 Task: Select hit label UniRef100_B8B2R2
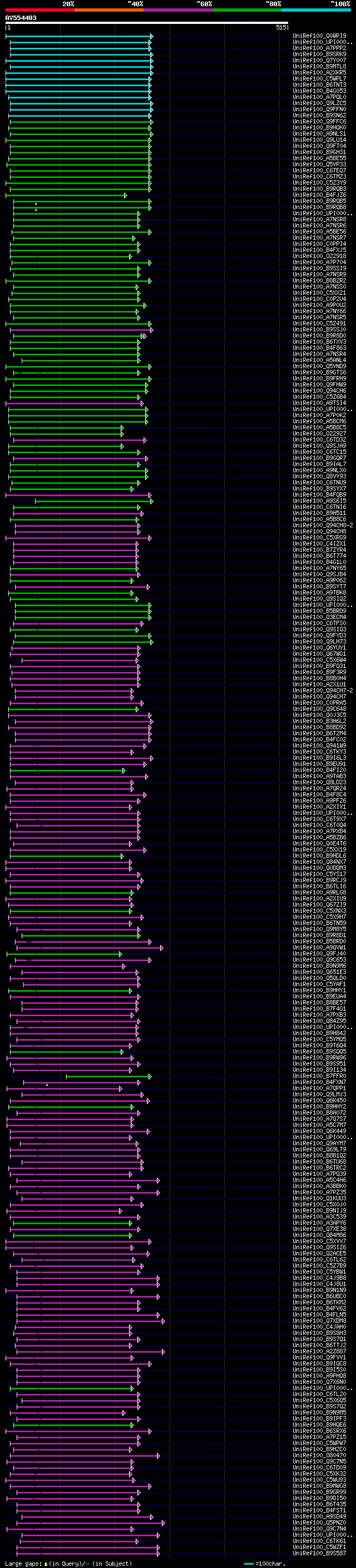(x=319, y=280)
